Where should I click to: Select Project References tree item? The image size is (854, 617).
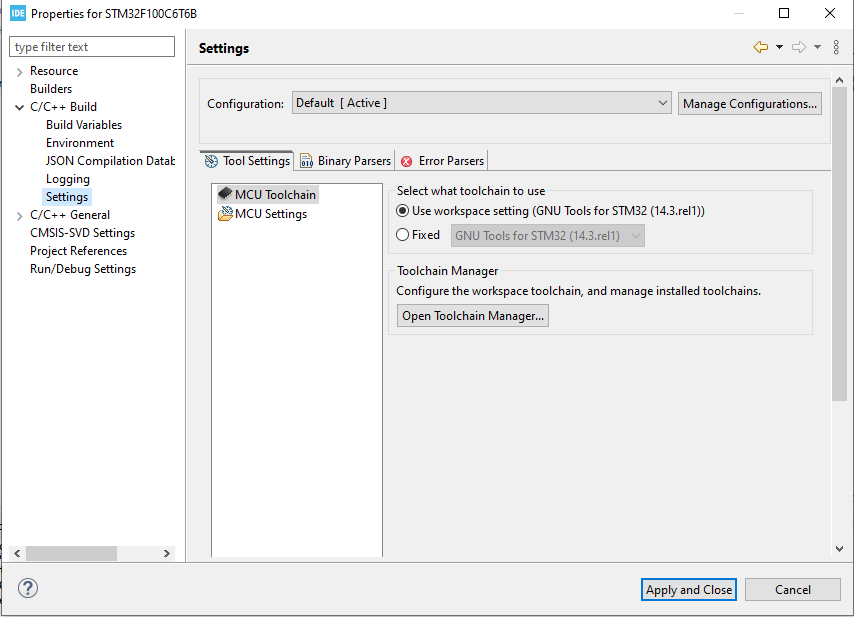point(78,251)
